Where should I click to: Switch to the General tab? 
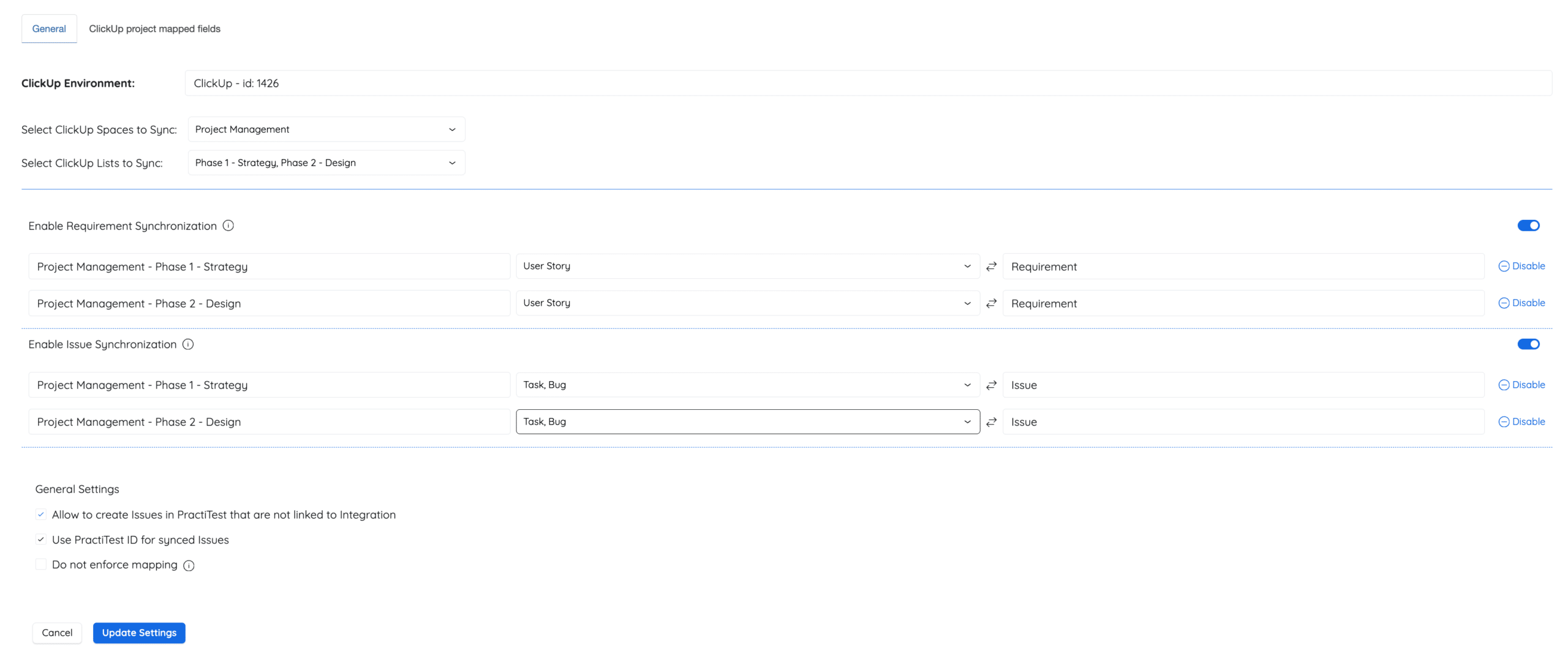click(x=49, y=29)
